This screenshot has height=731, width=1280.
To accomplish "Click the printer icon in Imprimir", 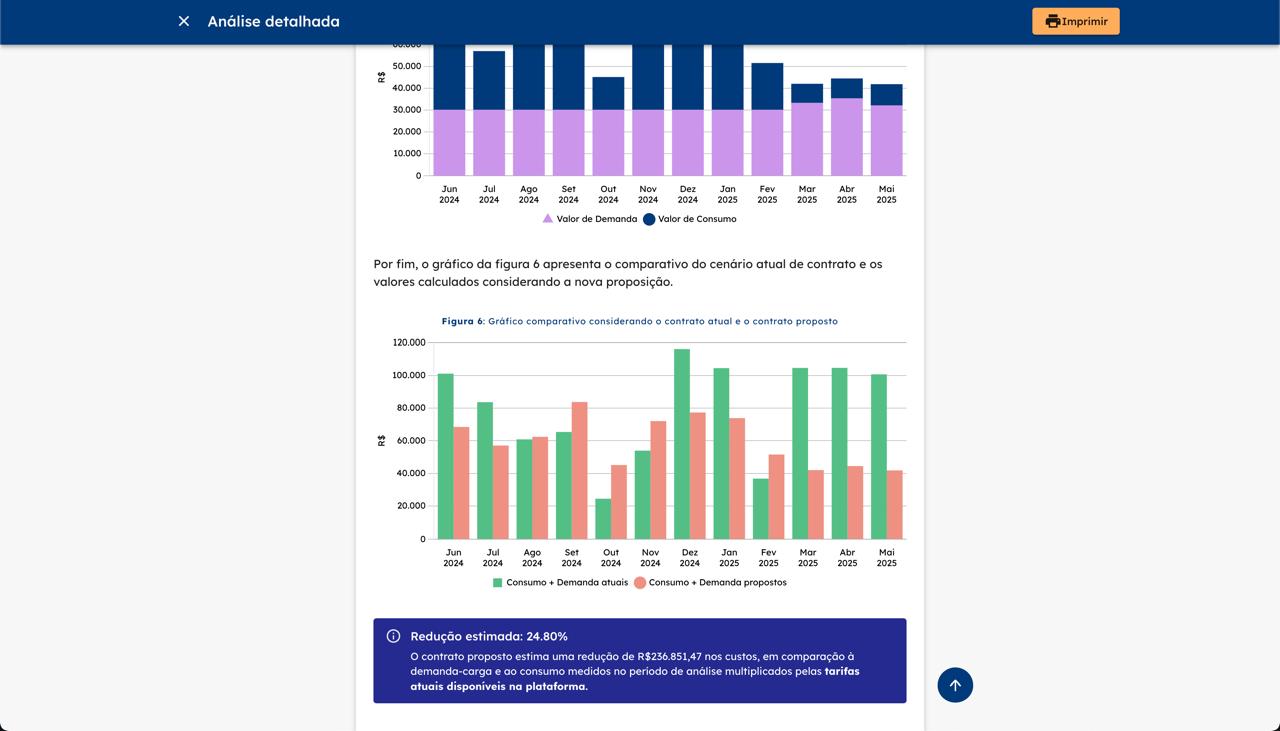I will click(1052, 21).
